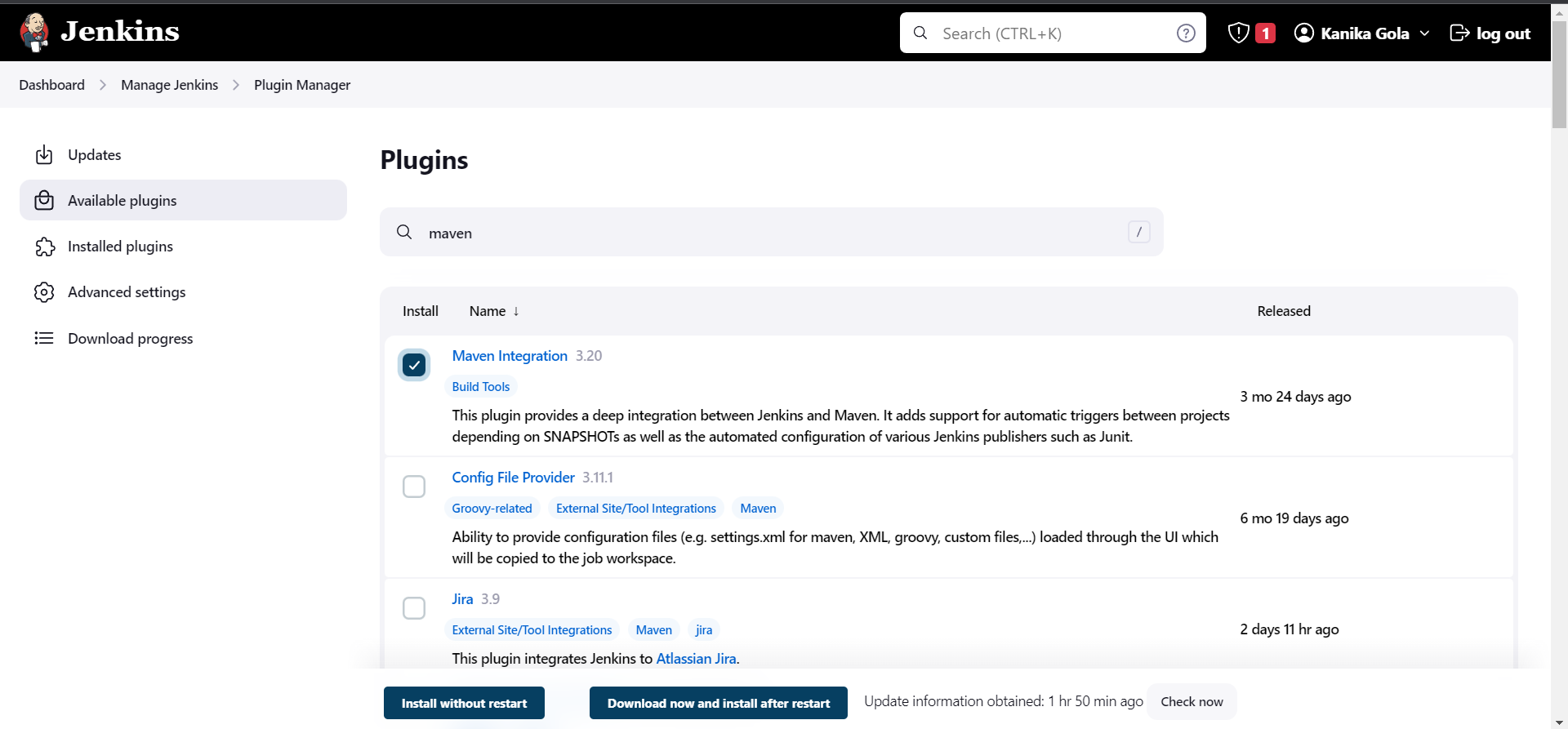The image size is (1568, 729).
Task: Click the Install column header
Action: (x=421, y=311)
